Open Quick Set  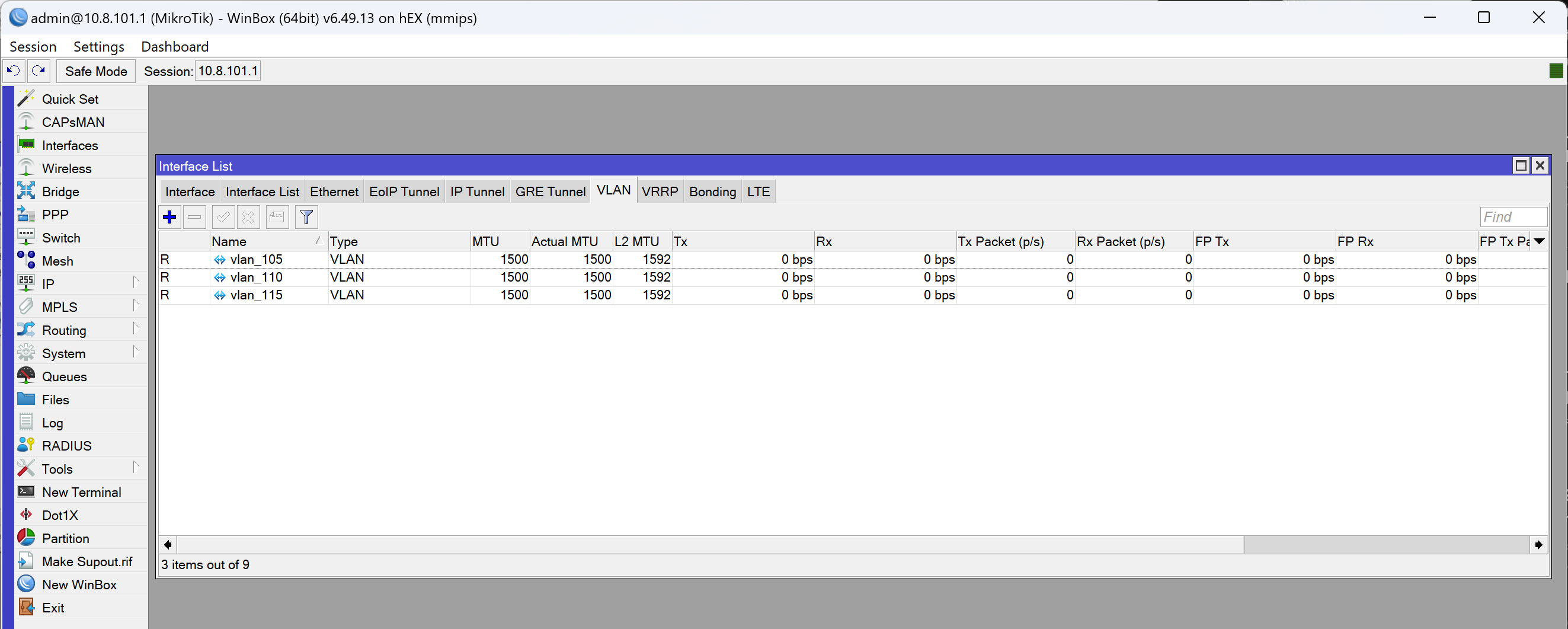point(70,98)
